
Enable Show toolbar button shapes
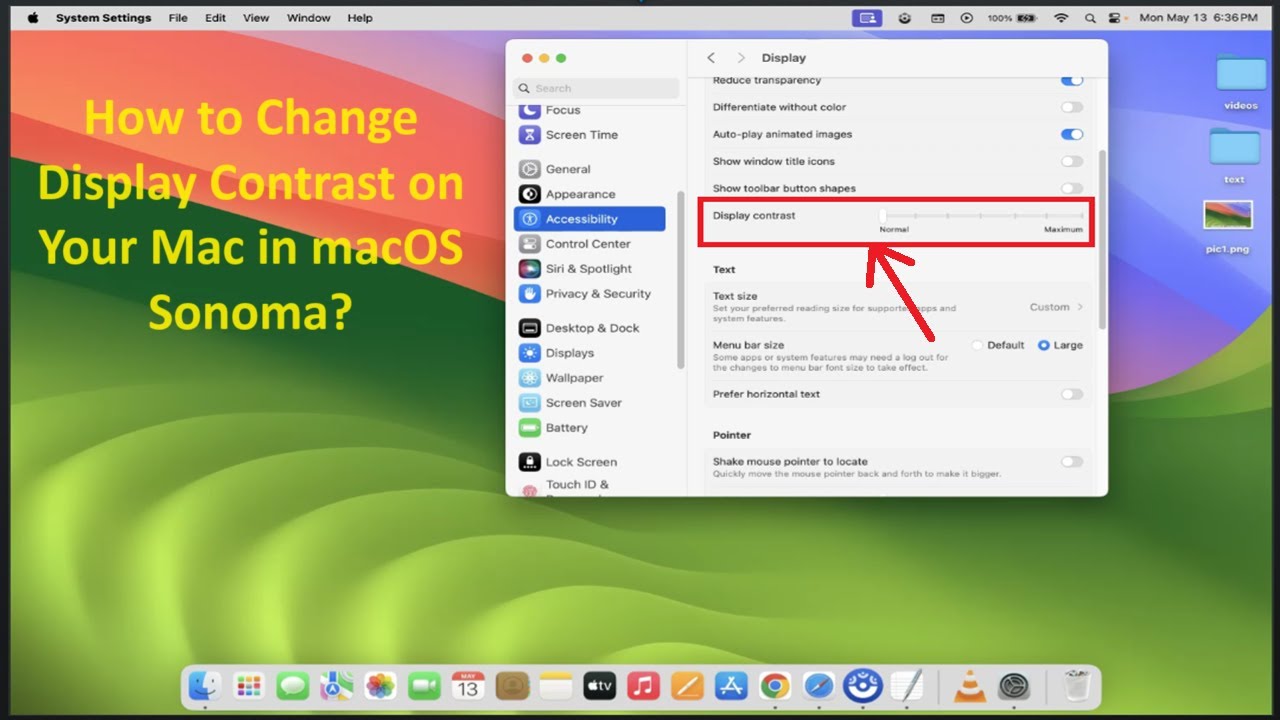click(1072, 188)
